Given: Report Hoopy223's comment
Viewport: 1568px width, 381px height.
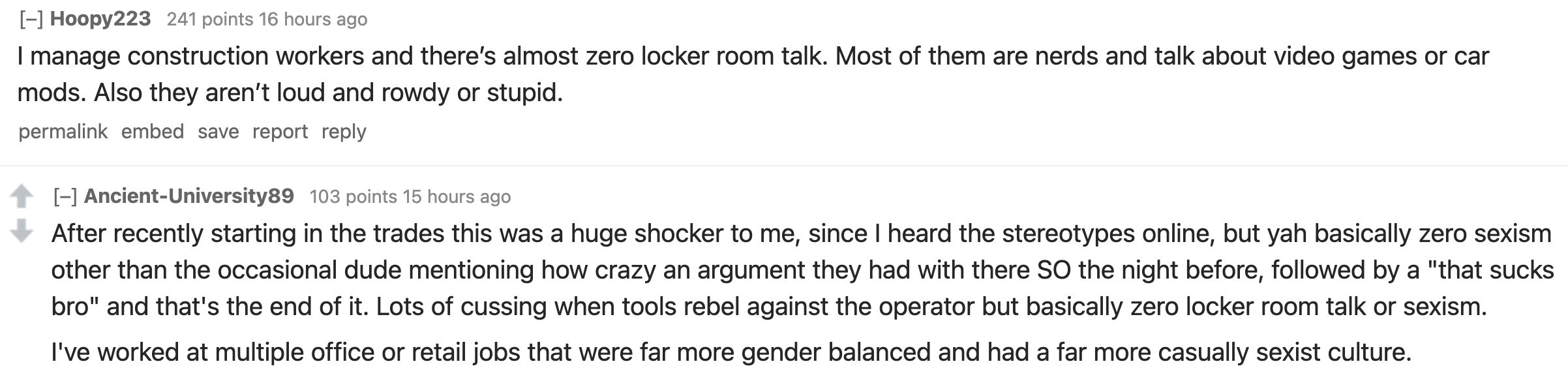Looking at the screenshot, I should click(x=280, y=132).
